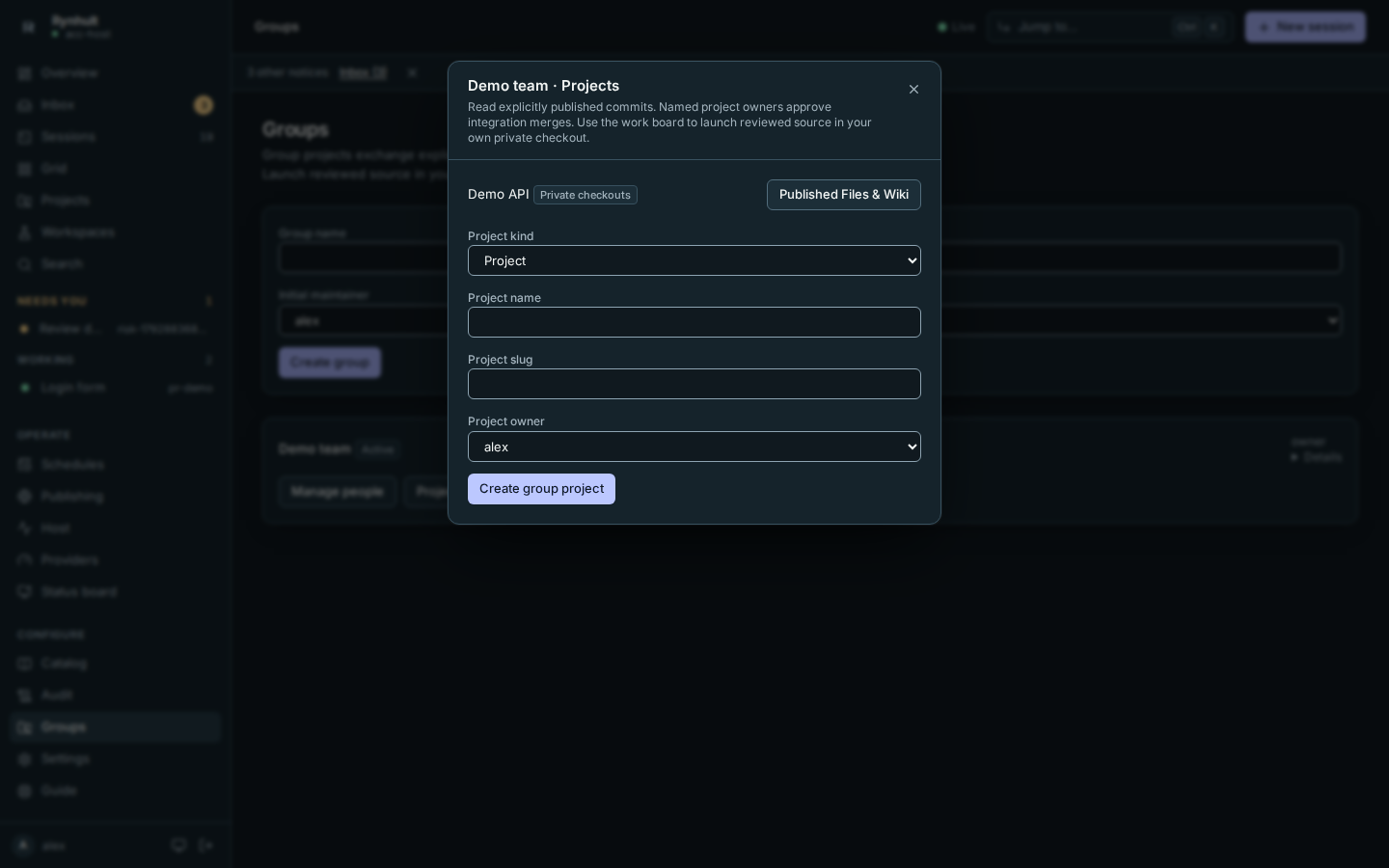Screen dimensions: 1389x868
Task: Click the Guide sidebar icon
Action: coord(26,791)
